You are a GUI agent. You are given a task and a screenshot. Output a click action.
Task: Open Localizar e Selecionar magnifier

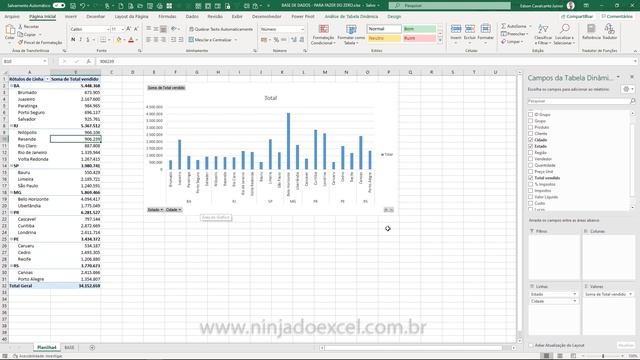(564, 34)
